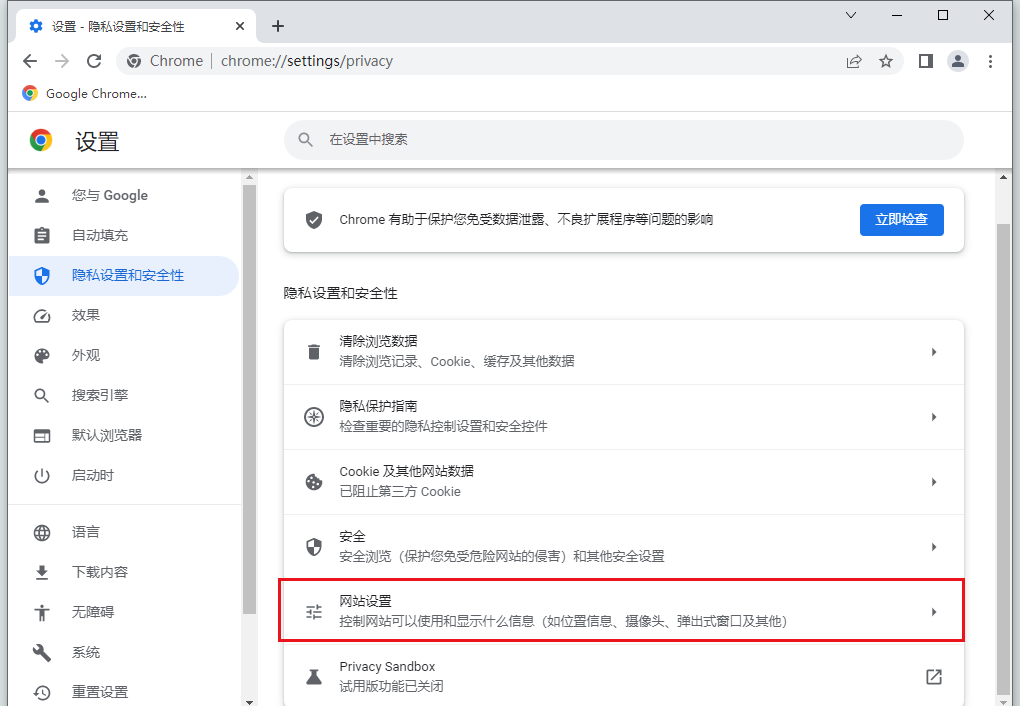This screenshot has height=706, width=1020.
Task: Click the back navigation arrow
Action: 30,61
